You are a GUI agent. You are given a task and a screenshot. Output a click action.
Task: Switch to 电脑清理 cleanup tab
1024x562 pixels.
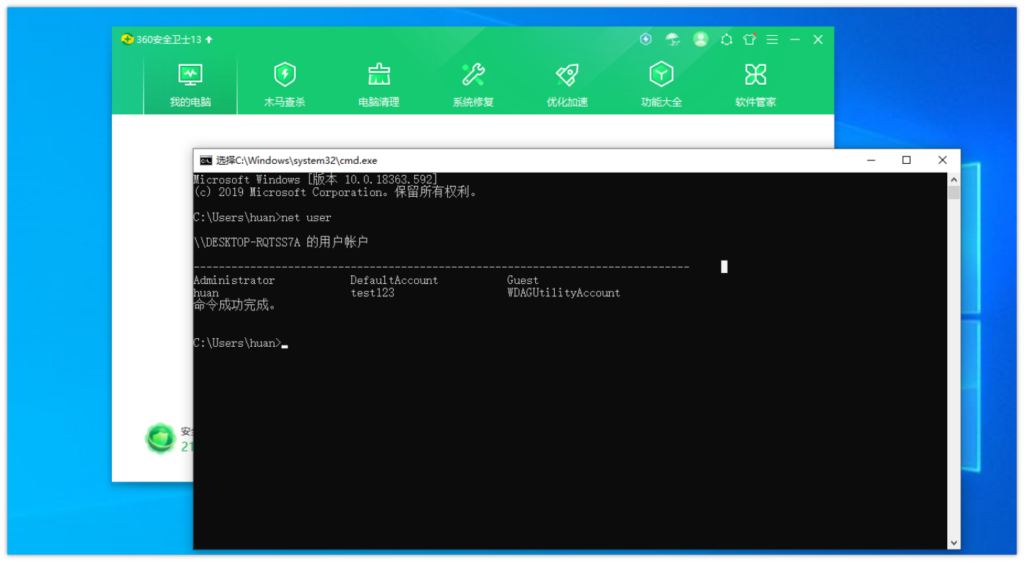tap(379, 86)
